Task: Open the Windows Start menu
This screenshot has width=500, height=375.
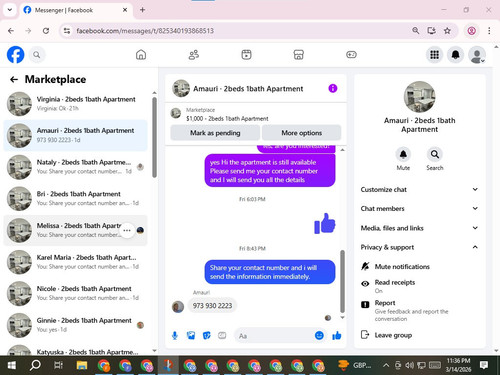Action: (x=12, y=366)
